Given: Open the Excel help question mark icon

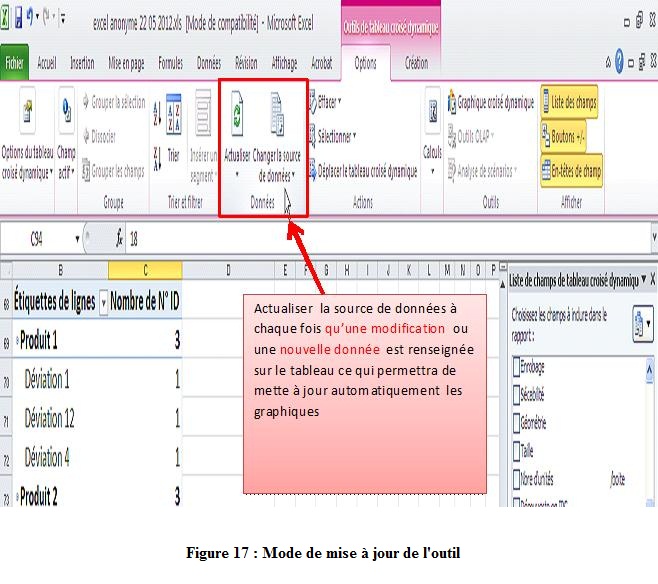Looking at the screenshot, I should (619, 61).
